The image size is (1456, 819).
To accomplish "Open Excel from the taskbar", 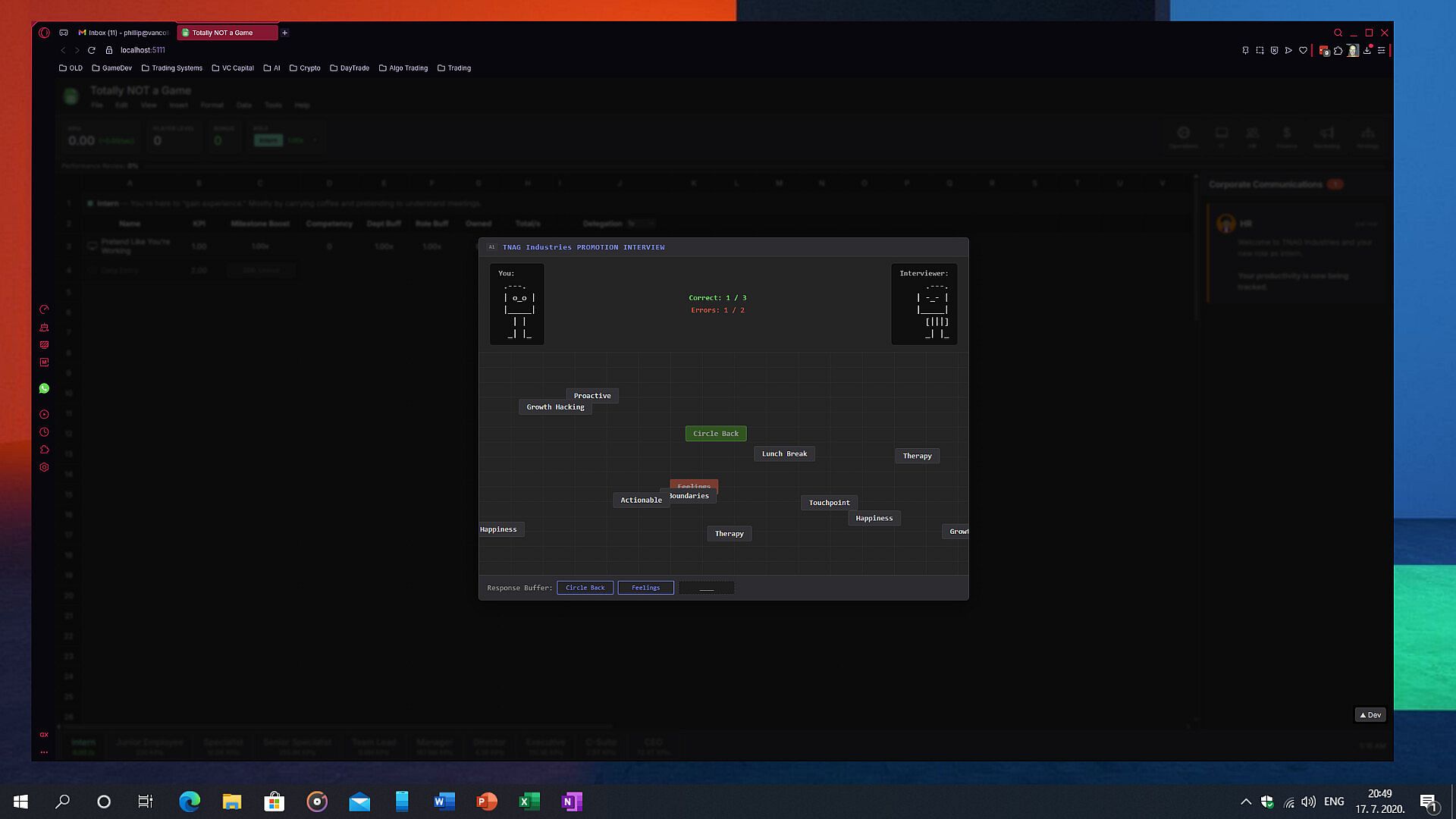I will (x=529, y=802).
